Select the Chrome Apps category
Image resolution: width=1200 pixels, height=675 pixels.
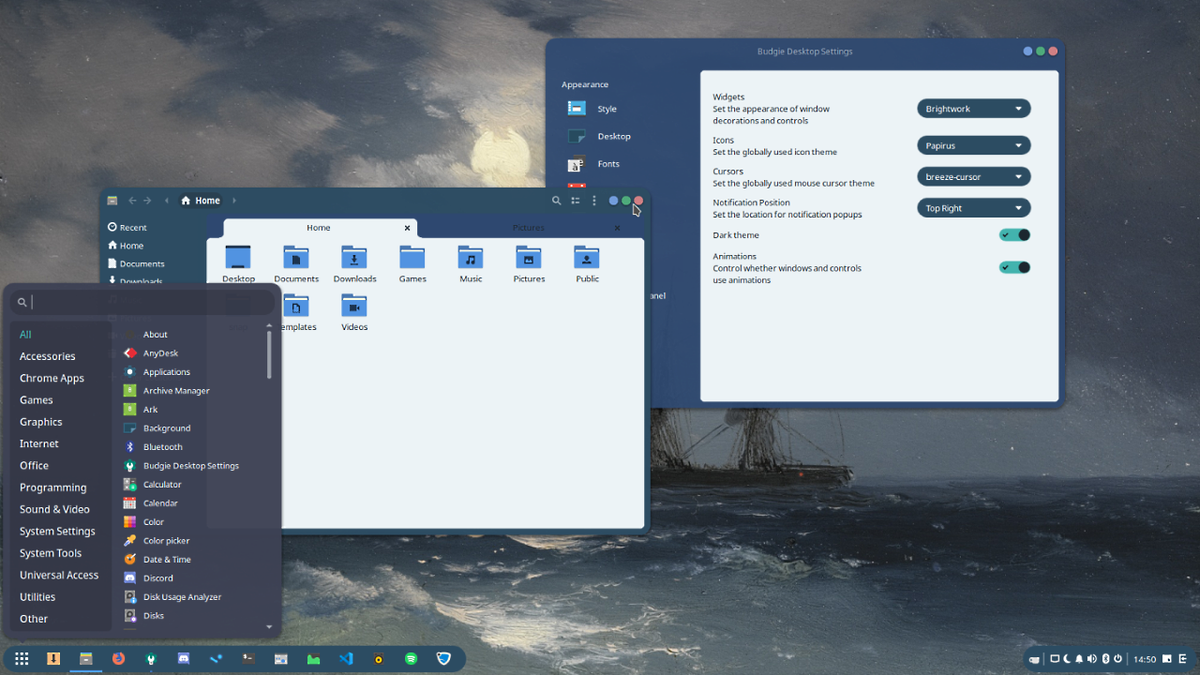point(52,378)
